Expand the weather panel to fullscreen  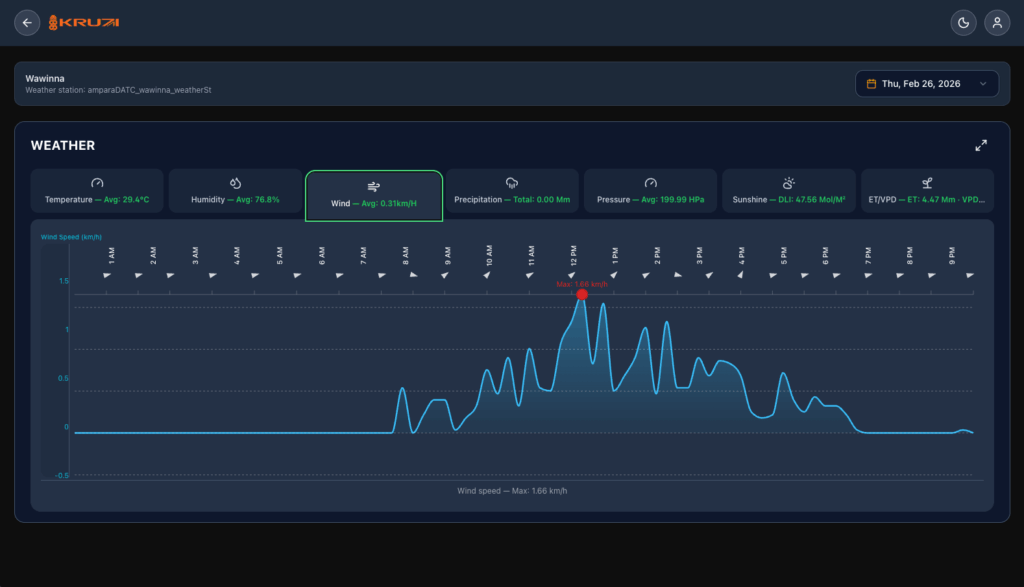[981, 145]
